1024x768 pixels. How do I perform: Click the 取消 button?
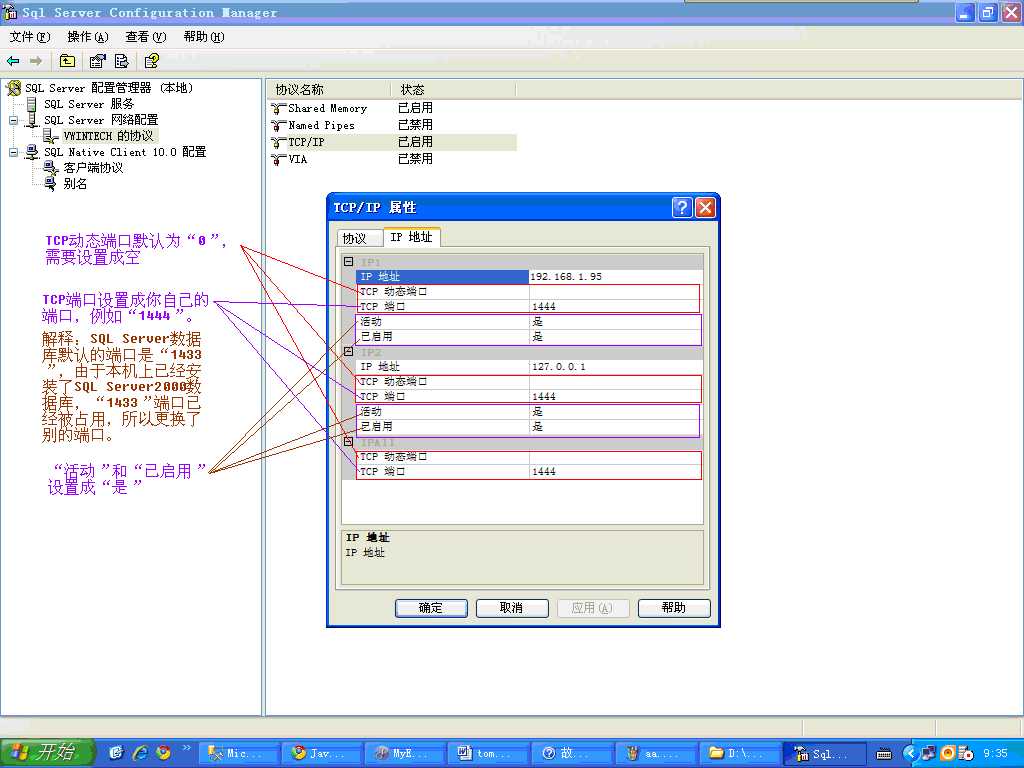pyautogui.click(x=511, y=608)
